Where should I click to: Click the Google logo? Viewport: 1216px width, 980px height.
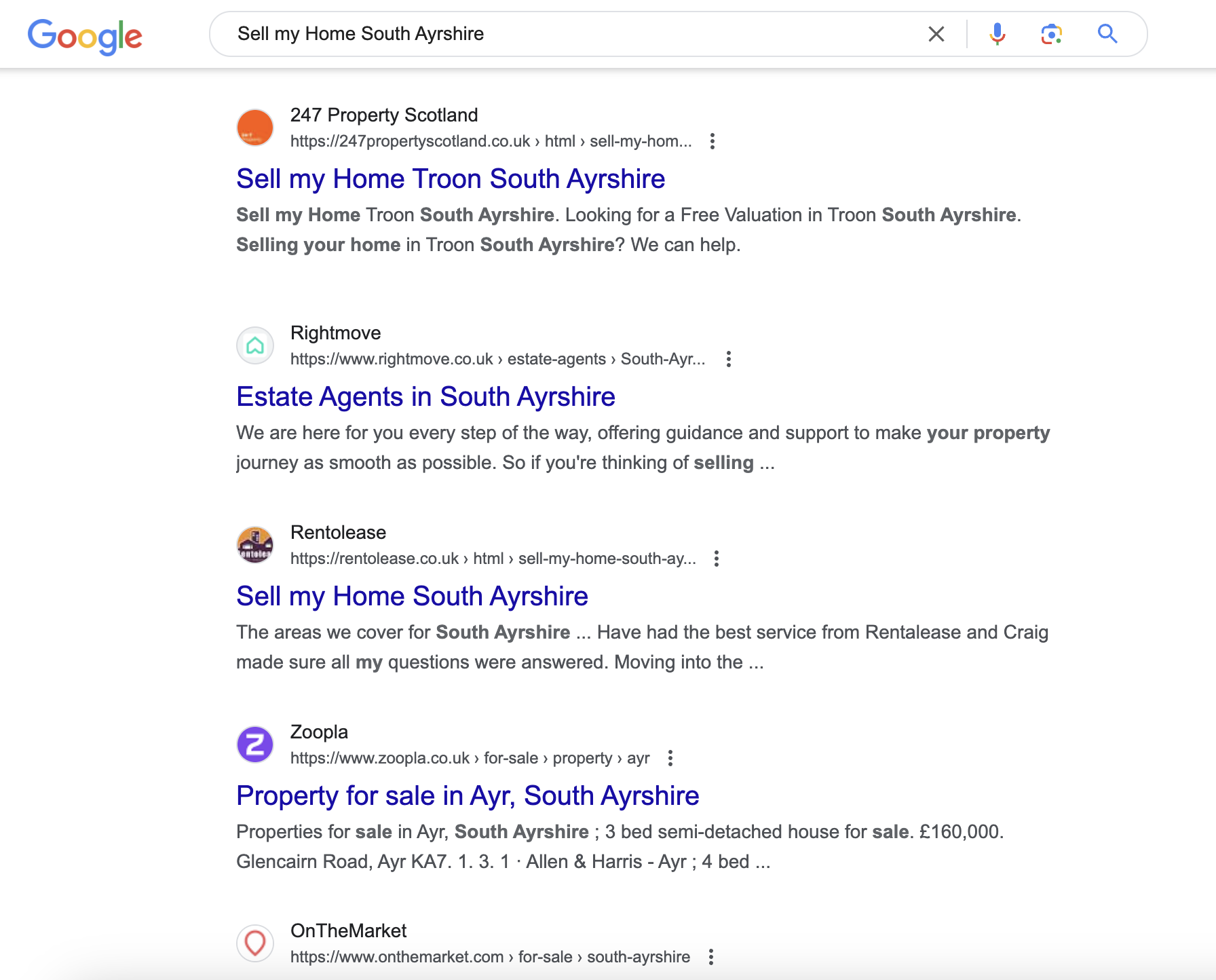pos(85,35)
